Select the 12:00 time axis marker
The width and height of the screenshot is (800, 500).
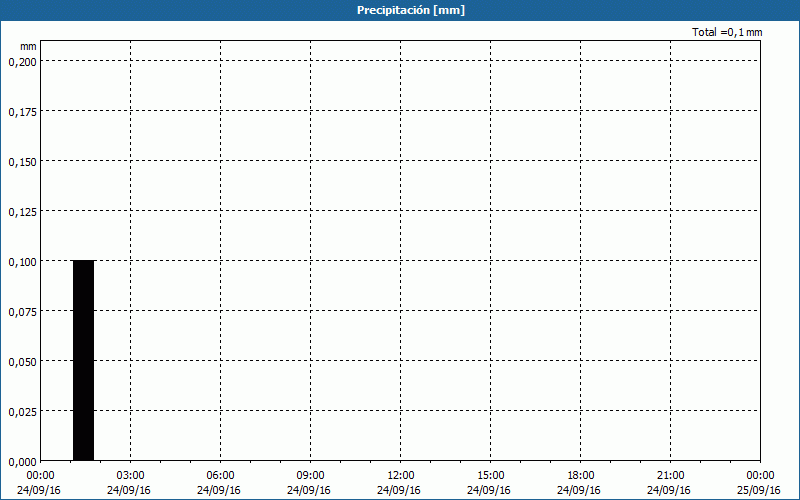pyautogui.click(x=401, y=475)
